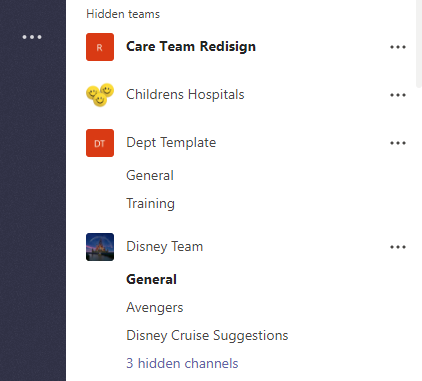Image resolution: width=422 pixels, height=381 pixels.
Task: Click the Childrens Hospitals smiley avatar
Action: [100, 95]
